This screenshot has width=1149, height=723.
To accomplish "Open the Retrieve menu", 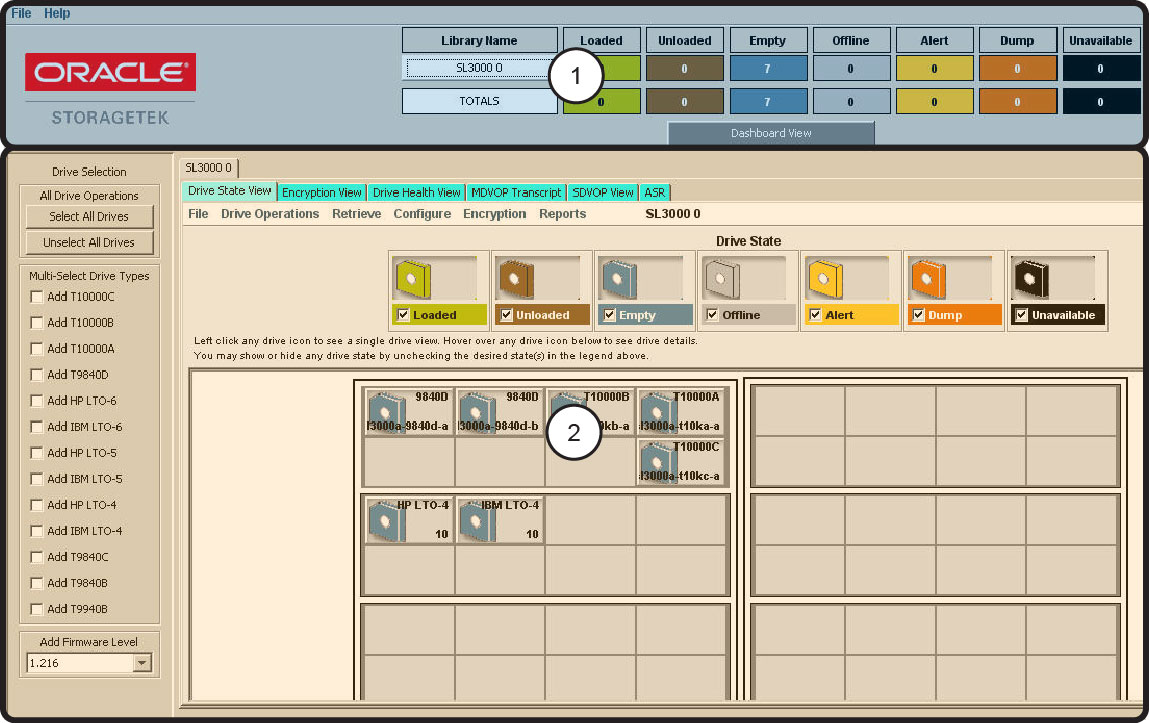I will [x=356, y=214].
